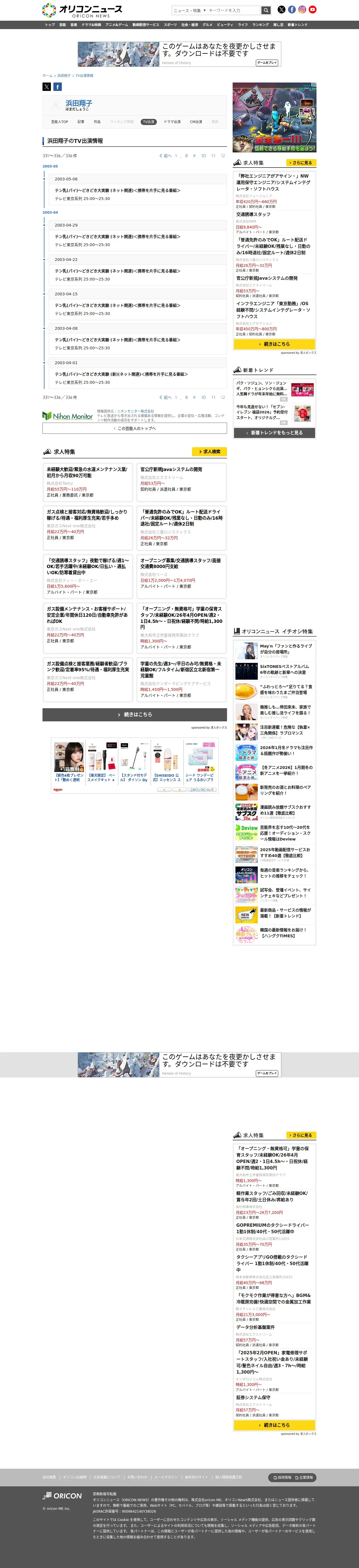Open 新着トレンド in the navigation bar
Screen dimensions: 359x1568
pyautogui.click(x=297, y=25)
